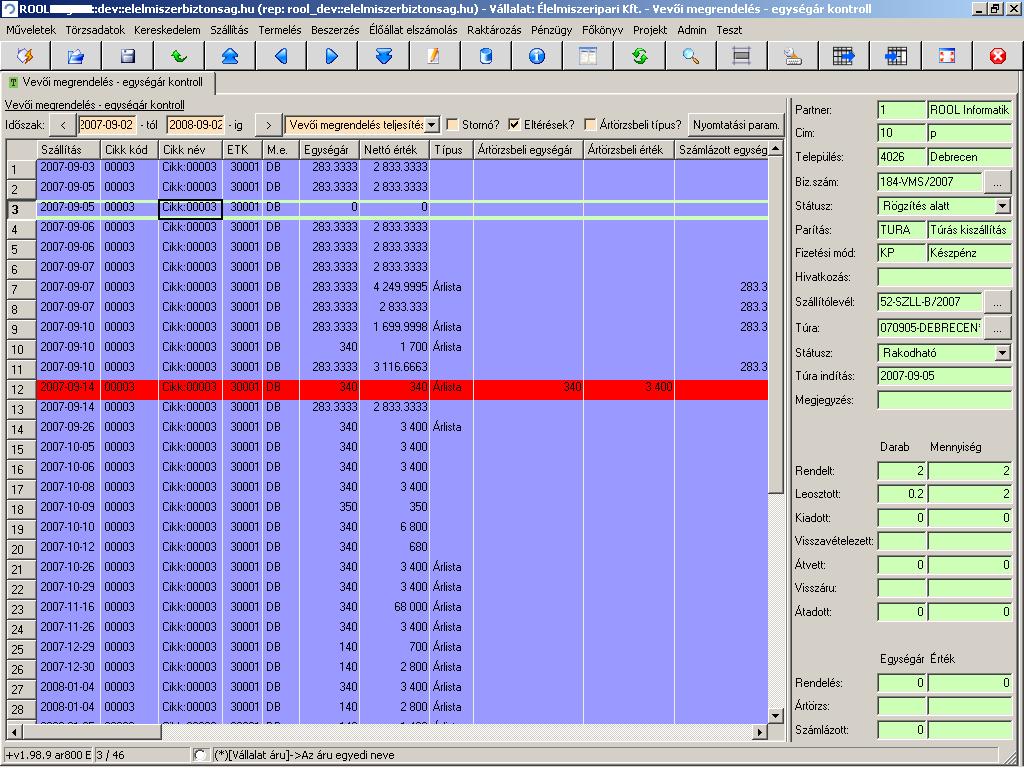Open the Kereskedelem menu
The width and height of the screenshot is (1024, 768).
point(167,30)
